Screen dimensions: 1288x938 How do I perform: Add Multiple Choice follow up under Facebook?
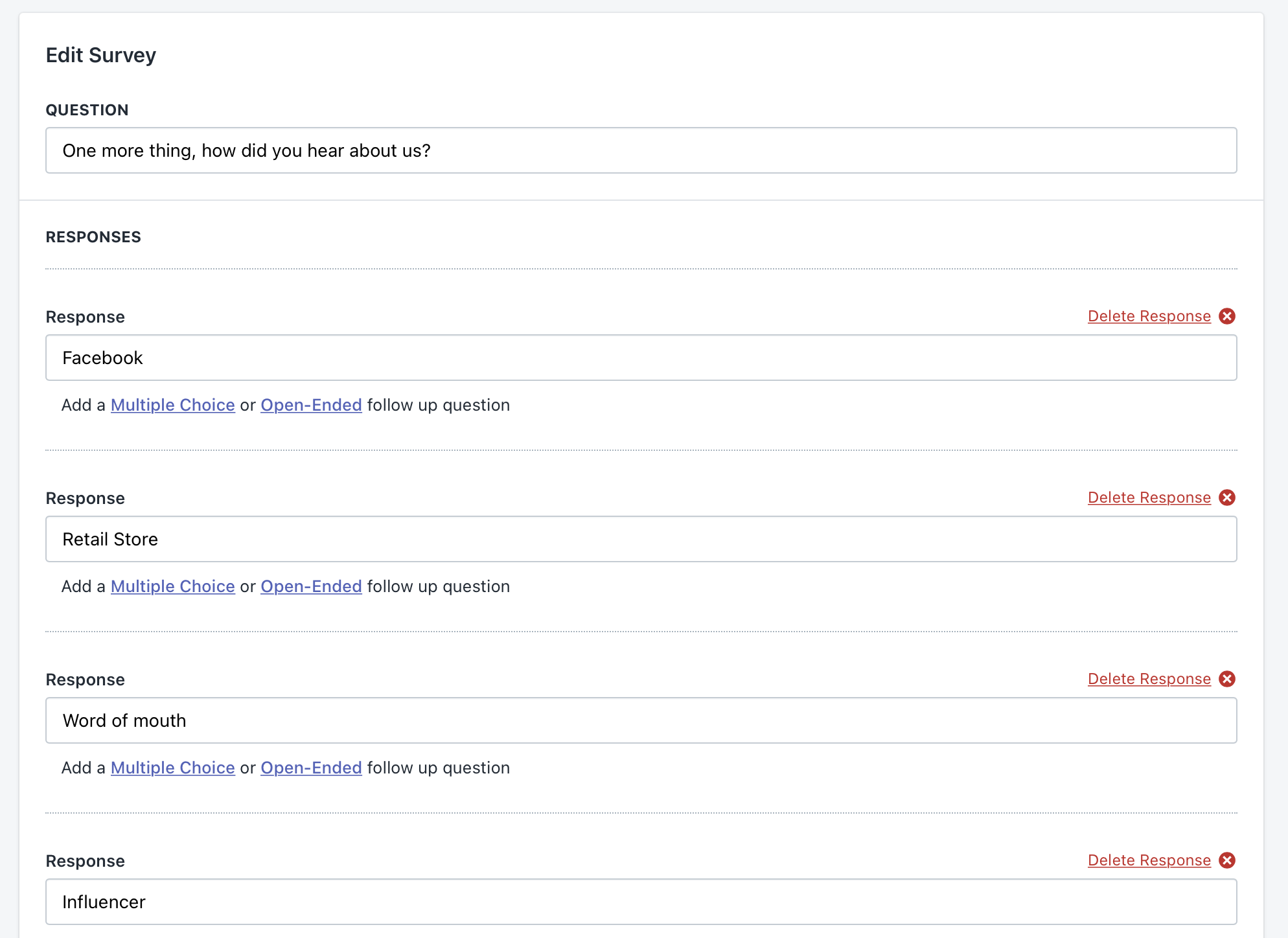(x=172, y=405)
